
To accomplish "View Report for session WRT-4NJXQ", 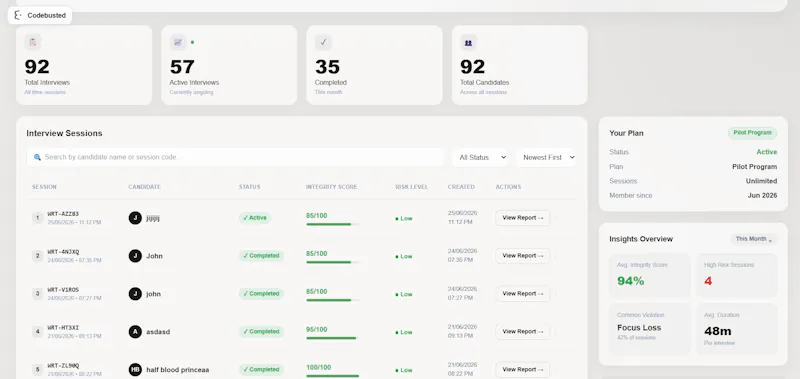I will pos(522,256).
